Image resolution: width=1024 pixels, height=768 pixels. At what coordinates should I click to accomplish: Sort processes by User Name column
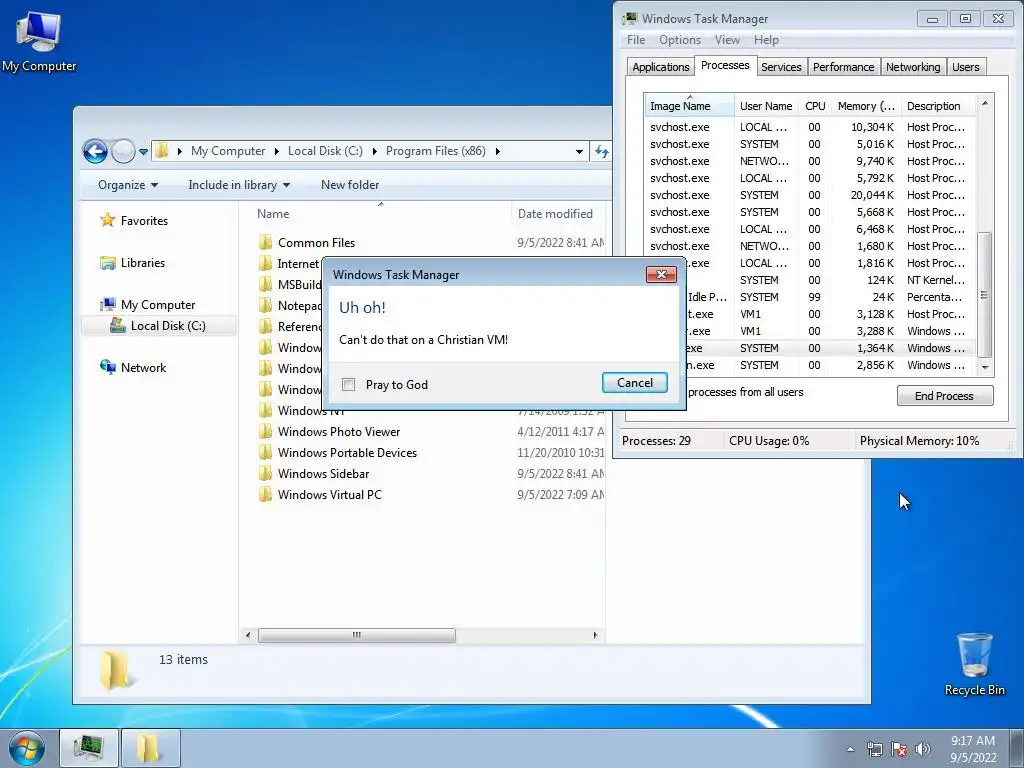766,106
